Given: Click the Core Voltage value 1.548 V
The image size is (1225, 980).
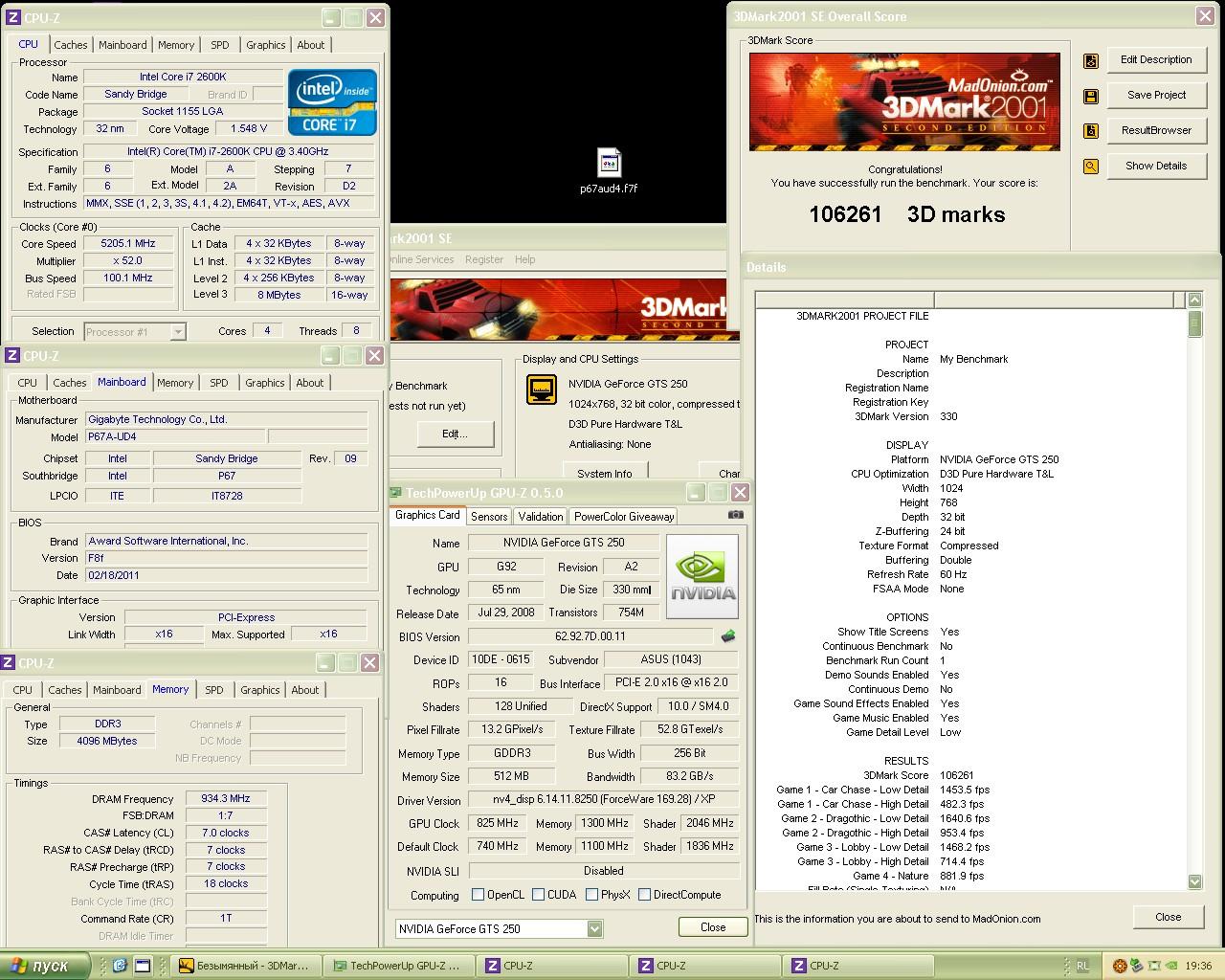Looking at the screenshot, I should 249,129.
